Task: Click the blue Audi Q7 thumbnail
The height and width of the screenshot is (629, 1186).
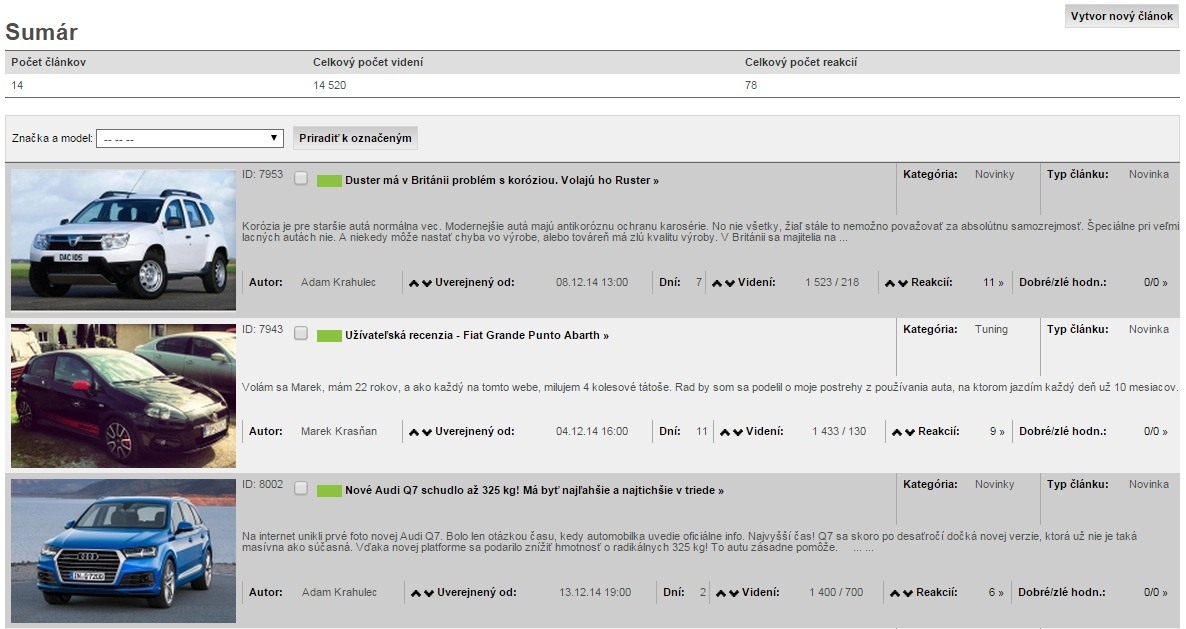Action: pyautogui.click(x=123, y=551)
